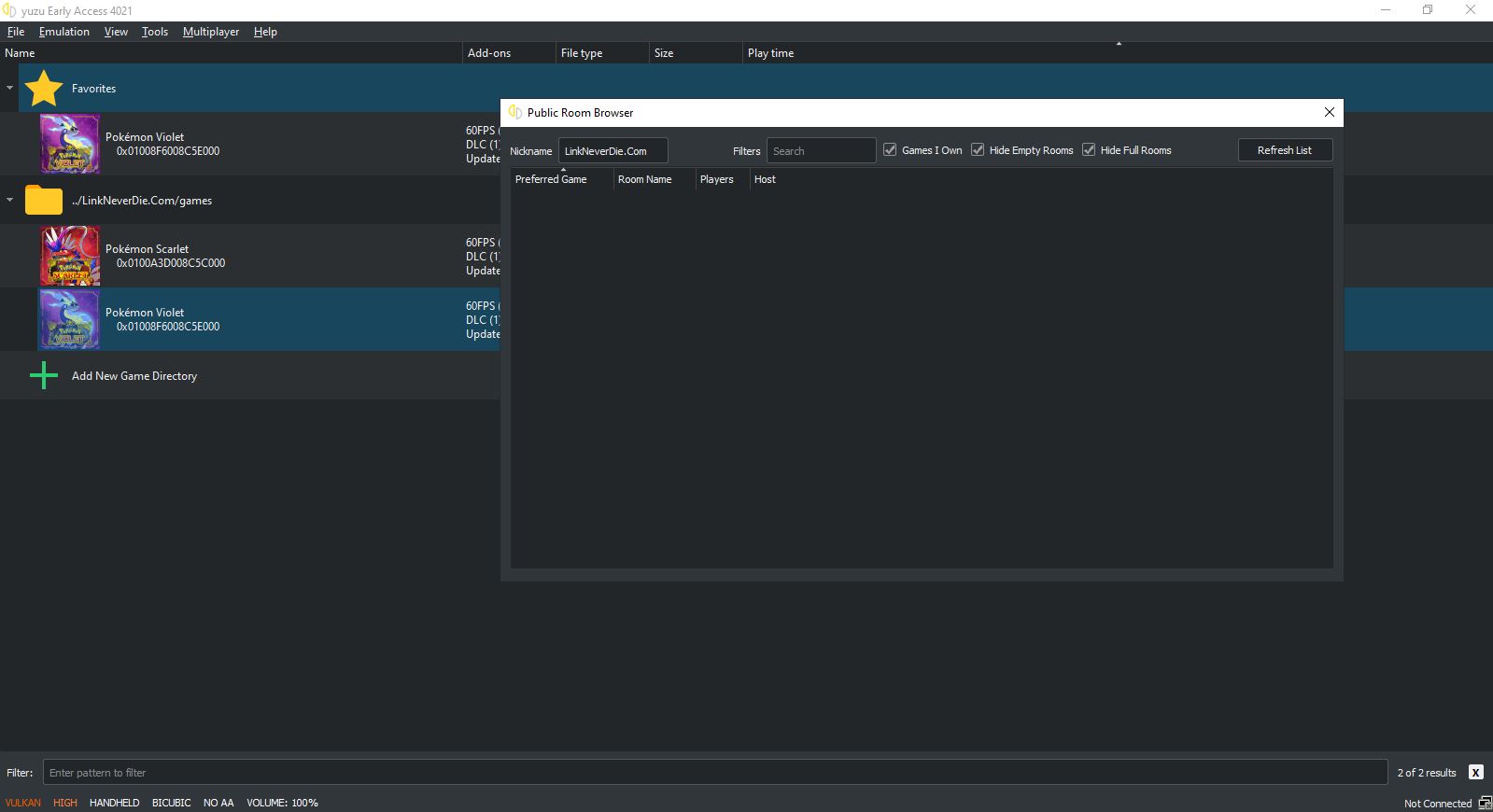Collapse the LinkNeverDie.Com/games folder
The width and height of the screenshot is (1493, 812).
pyautogui.click(x=9, y=200)
